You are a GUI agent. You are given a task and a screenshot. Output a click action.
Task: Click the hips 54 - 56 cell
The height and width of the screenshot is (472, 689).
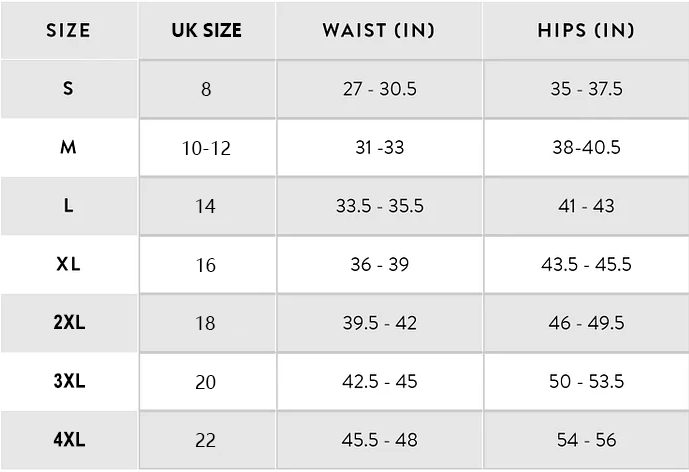[x=586, y=440]
